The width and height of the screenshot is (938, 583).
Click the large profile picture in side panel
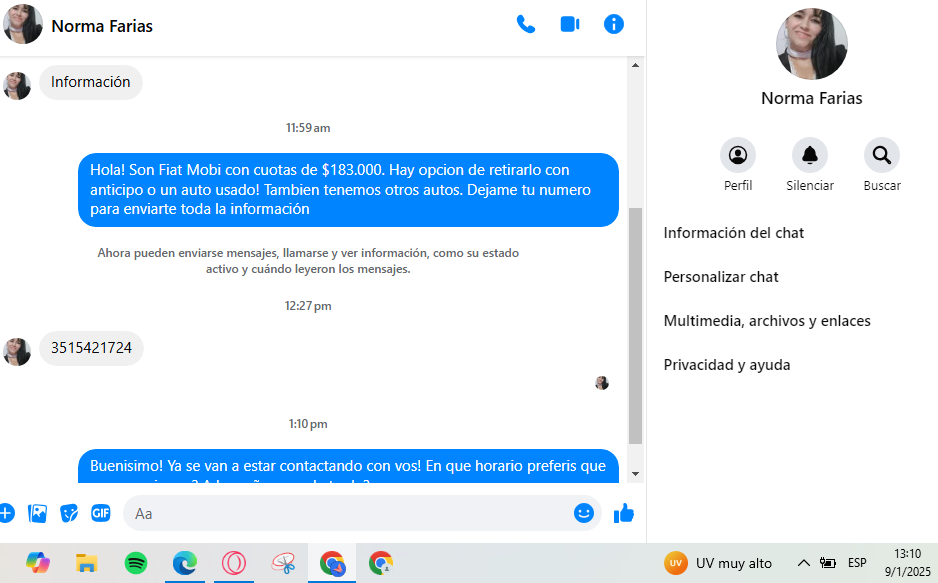point(811,44)
